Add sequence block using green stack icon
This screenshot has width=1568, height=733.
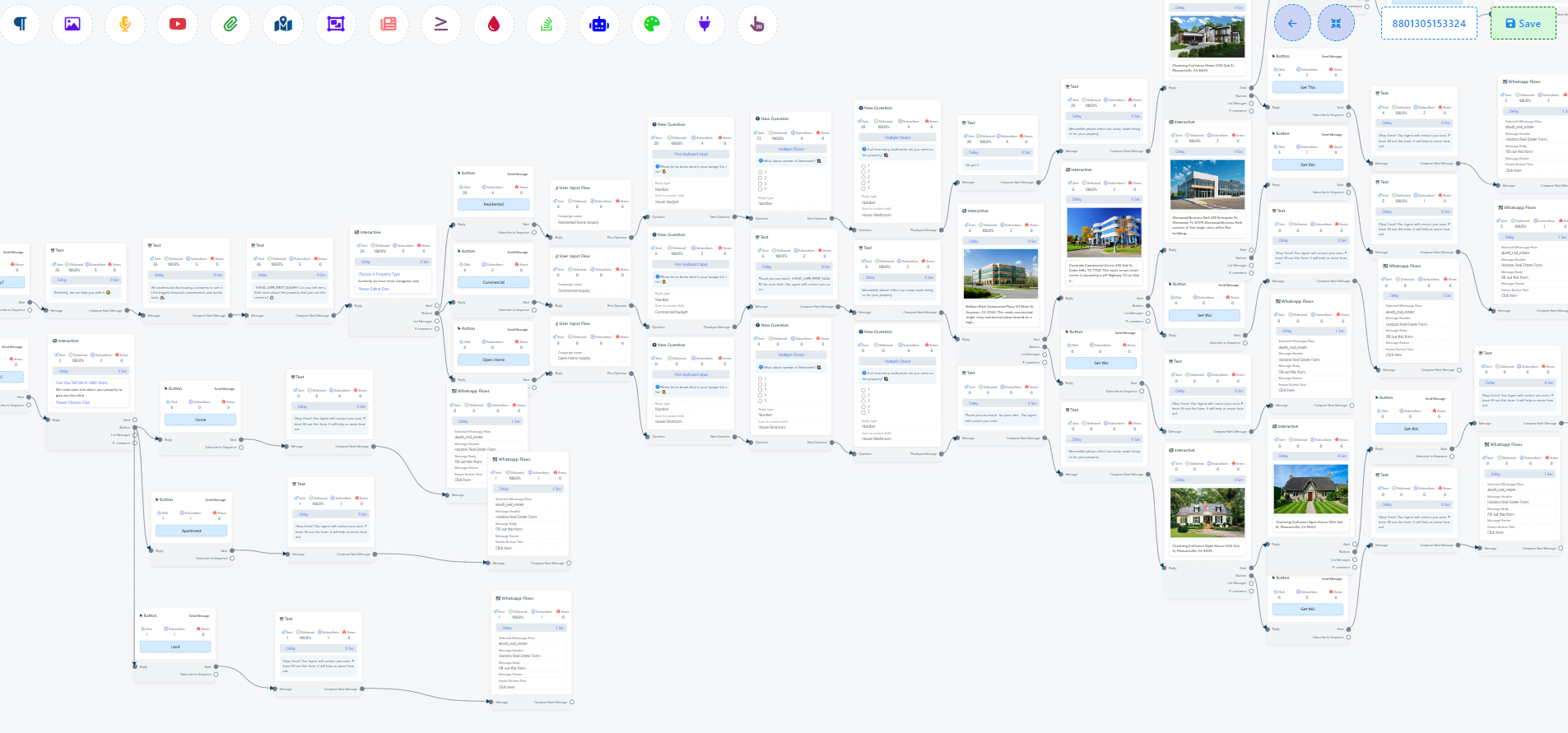(547, 24)
